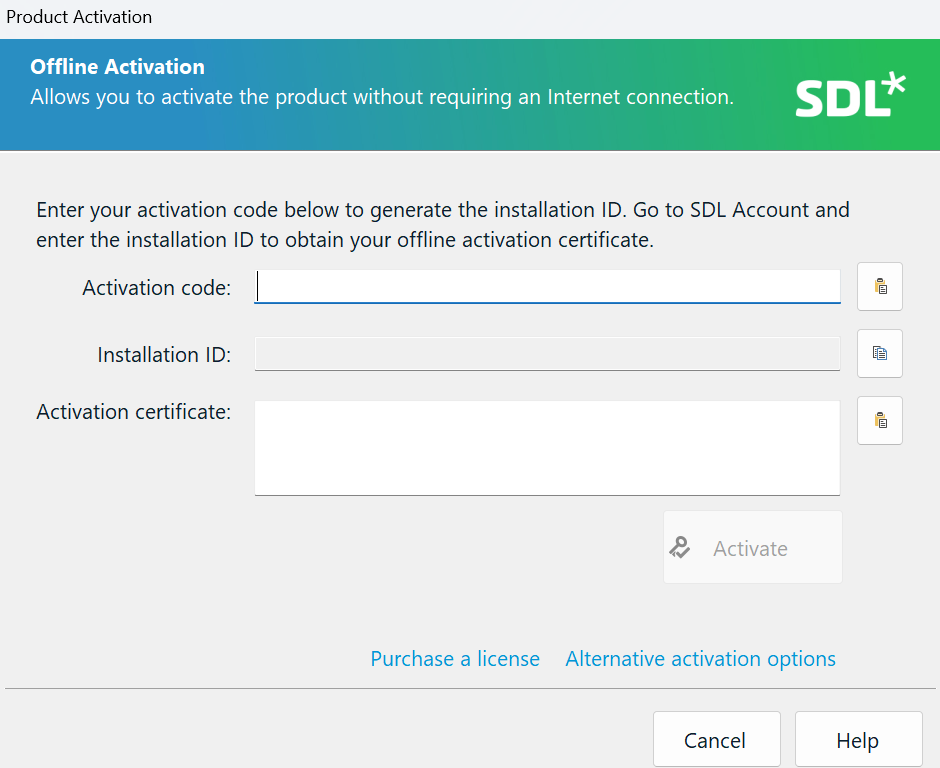This screenshot has width=940, height=768.
Task: Open Alternative activation options
Action: [x=700, y=658]
